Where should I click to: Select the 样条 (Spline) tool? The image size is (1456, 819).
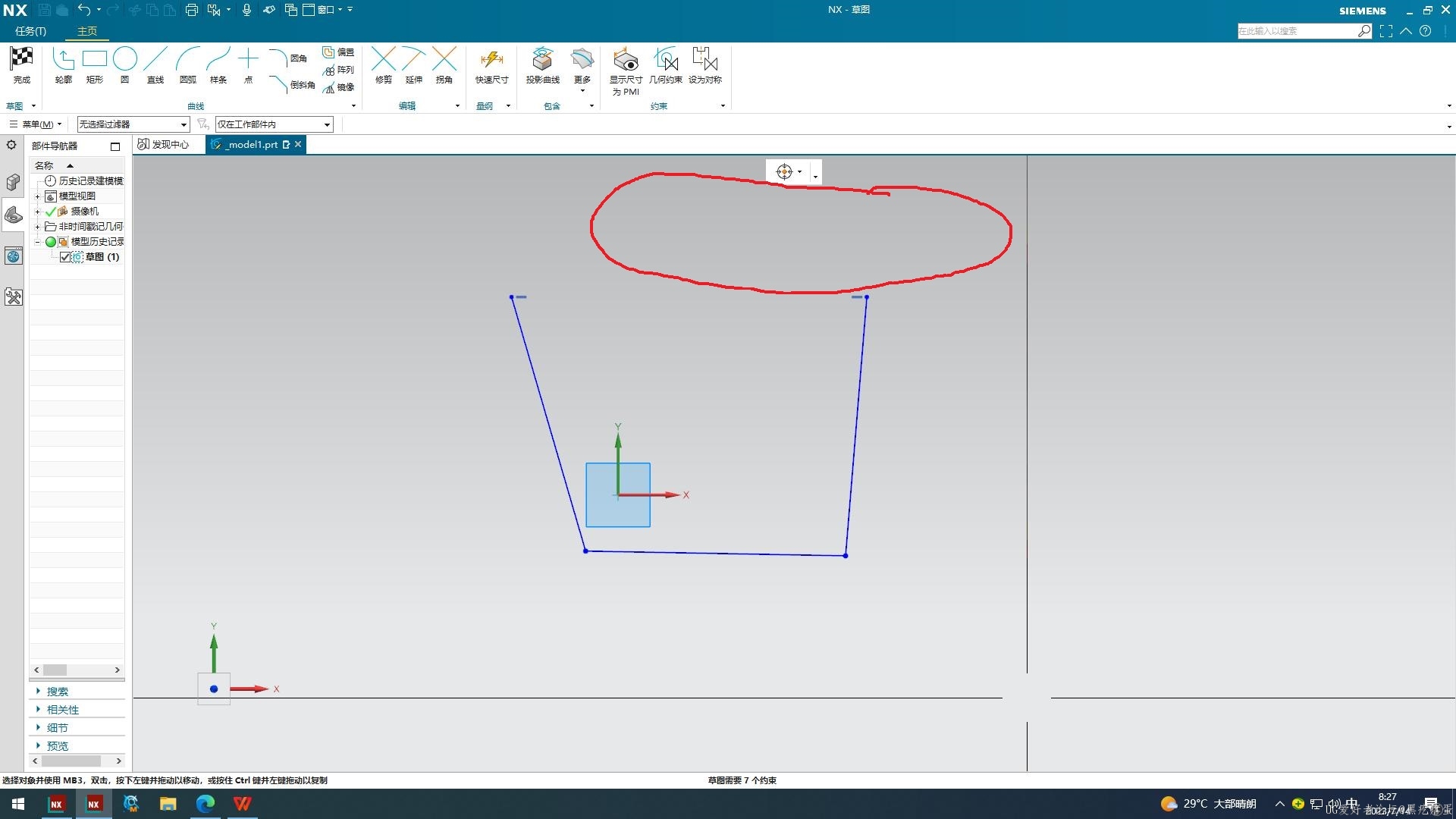click(x=218, y=65)
